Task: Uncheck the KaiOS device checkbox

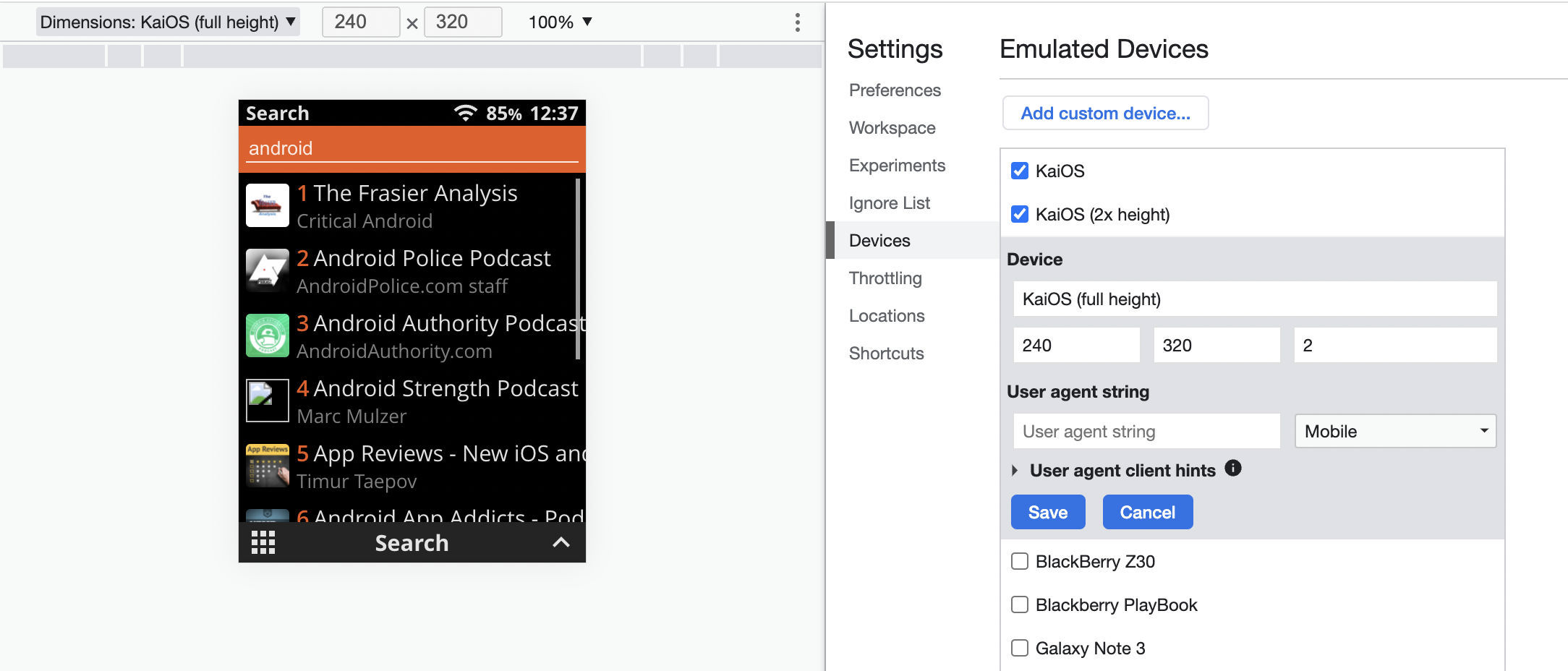Action: [1020, 171]
